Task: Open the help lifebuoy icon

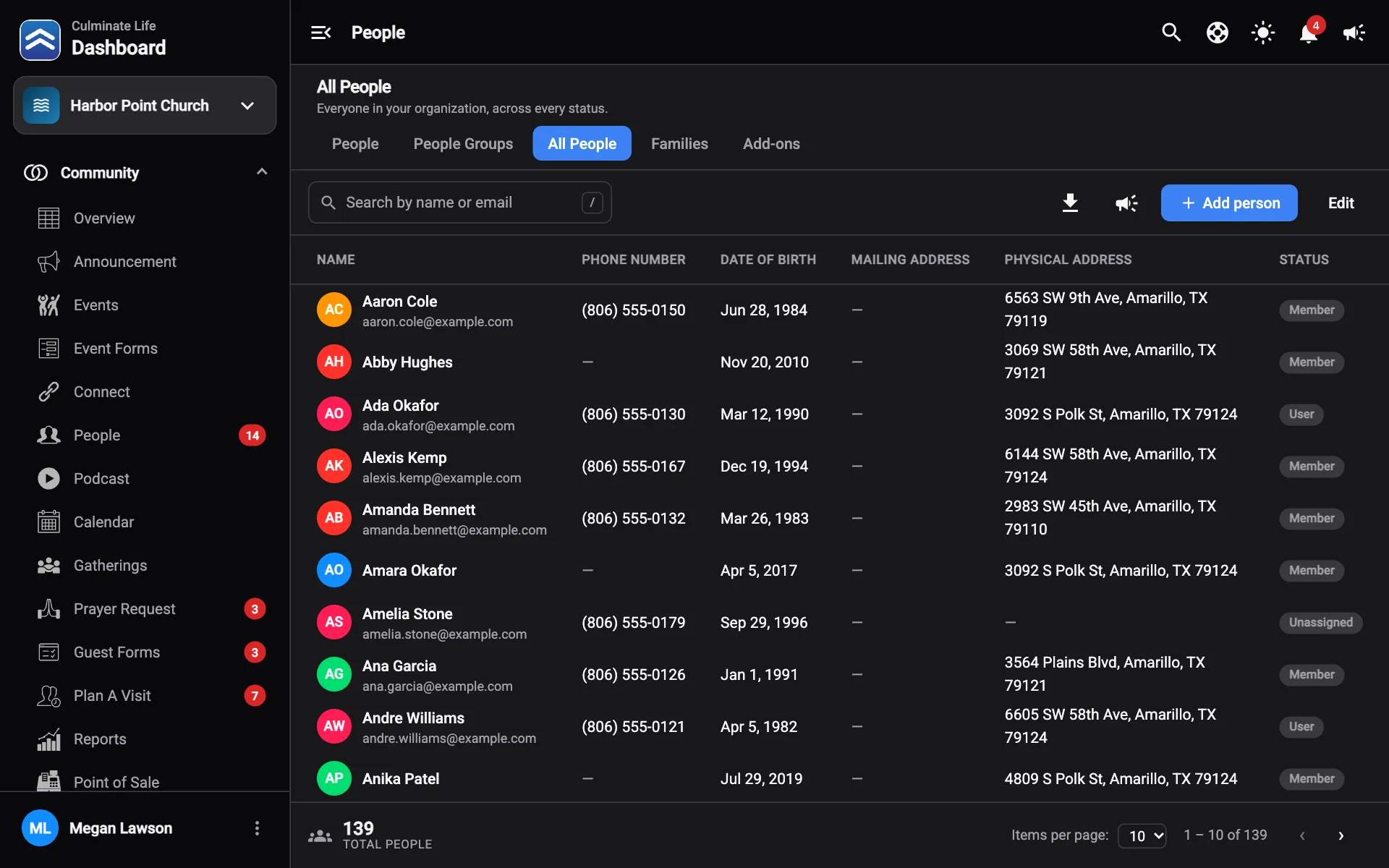Action: coord(1217,33)
